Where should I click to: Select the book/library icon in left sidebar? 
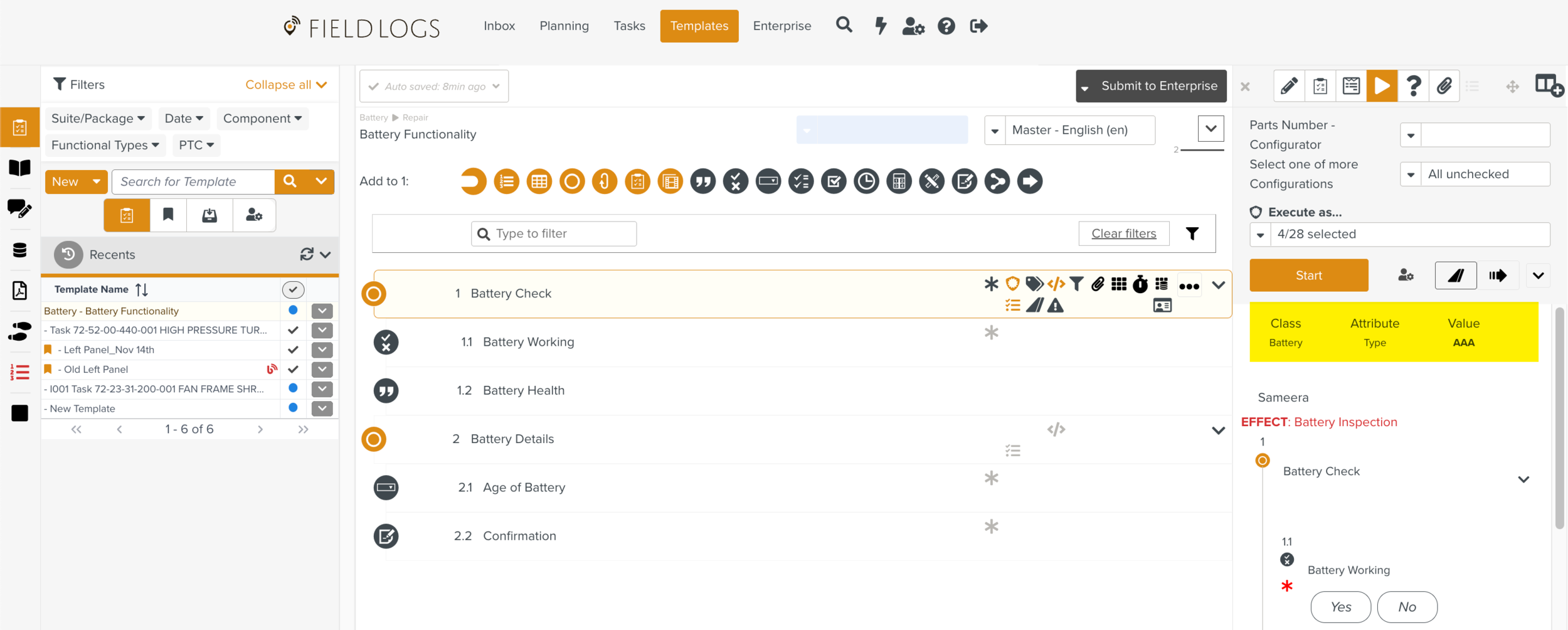[19, 168]
